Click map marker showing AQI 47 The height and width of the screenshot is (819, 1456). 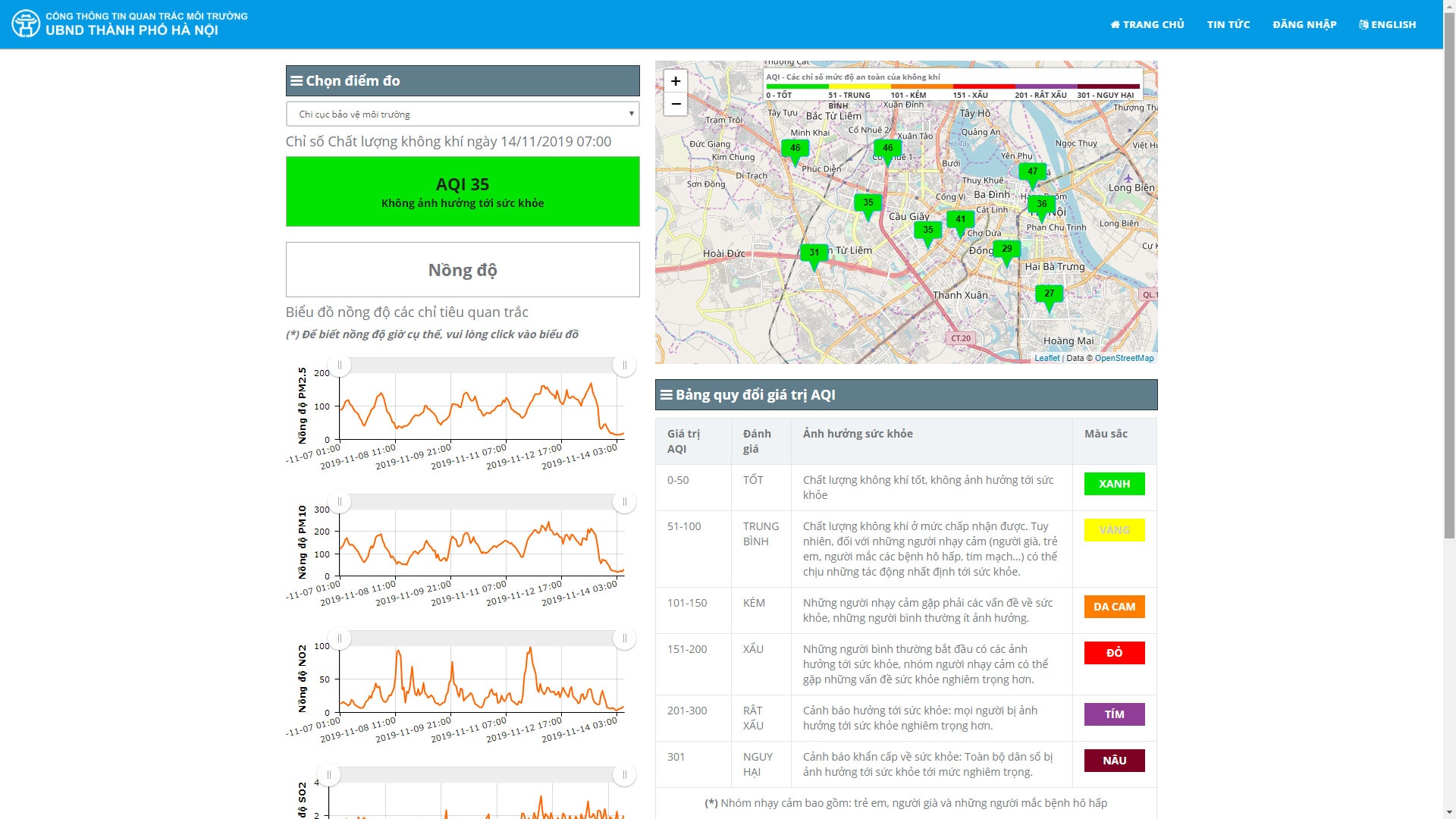1032,173
